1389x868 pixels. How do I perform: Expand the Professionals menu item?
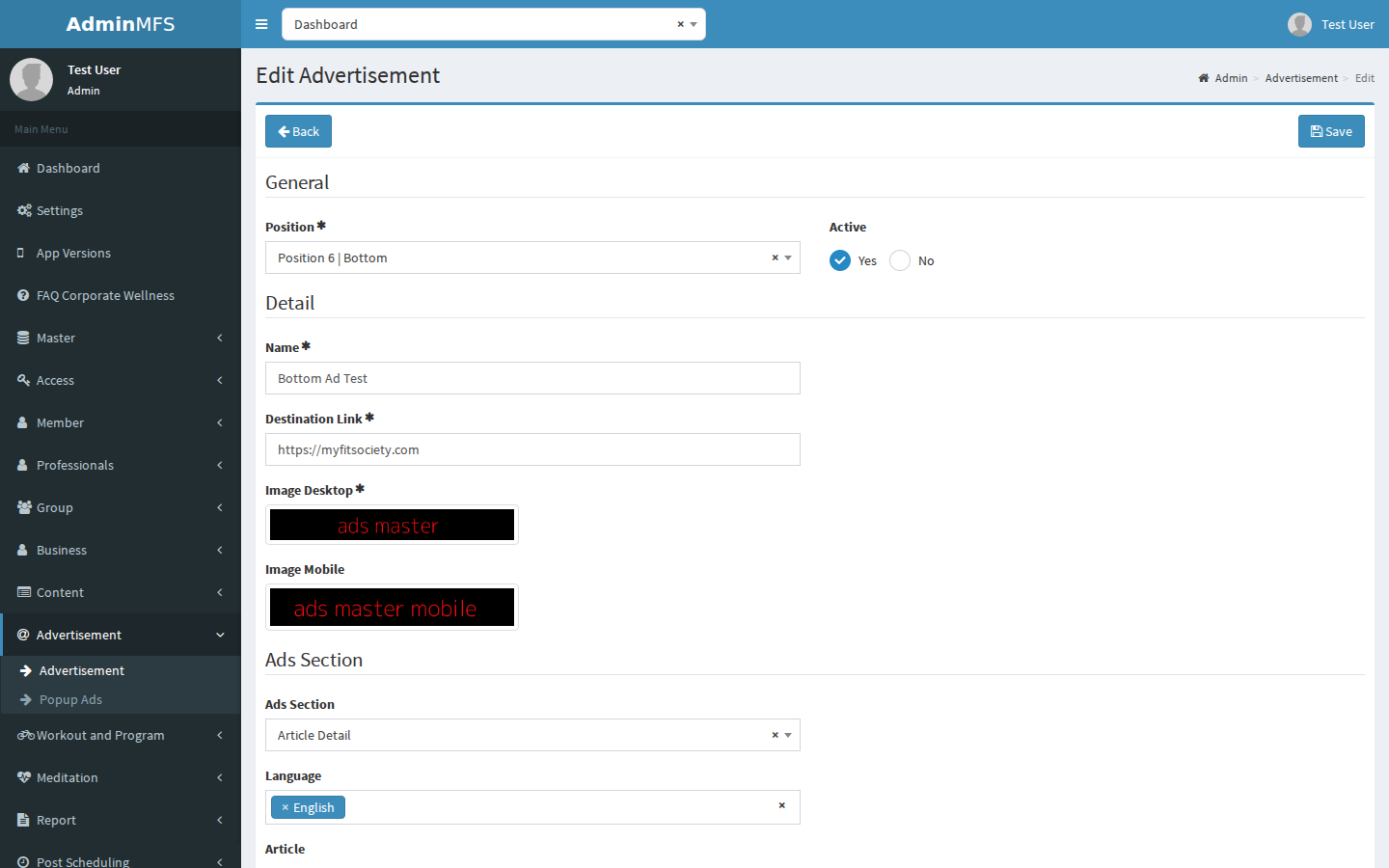[121, 465]
